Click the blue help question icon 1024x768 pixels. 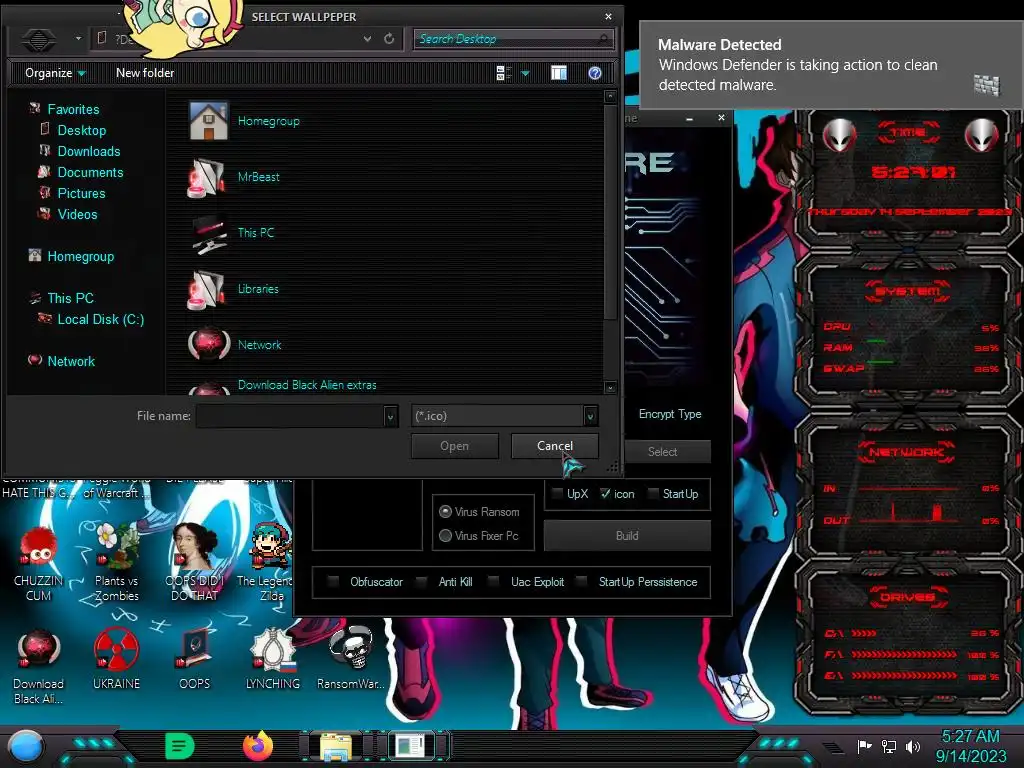594,73
